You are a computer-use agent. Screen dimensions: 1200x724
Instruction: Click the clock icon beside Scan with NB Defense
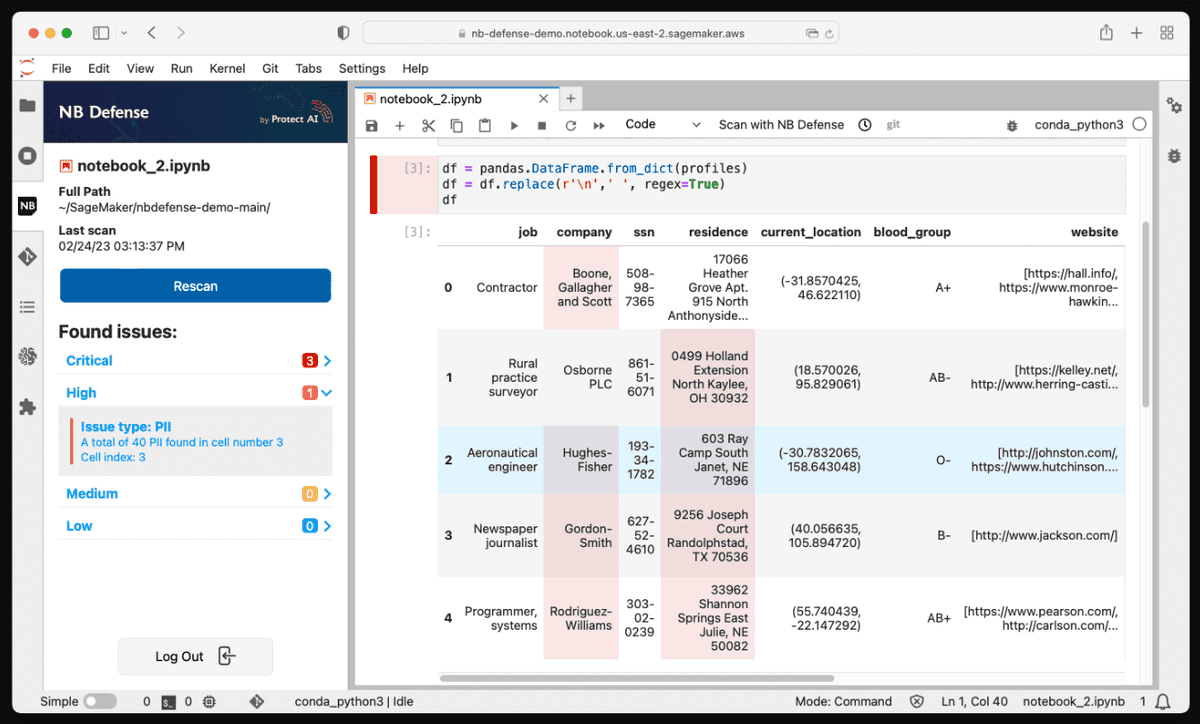[865, 125]
